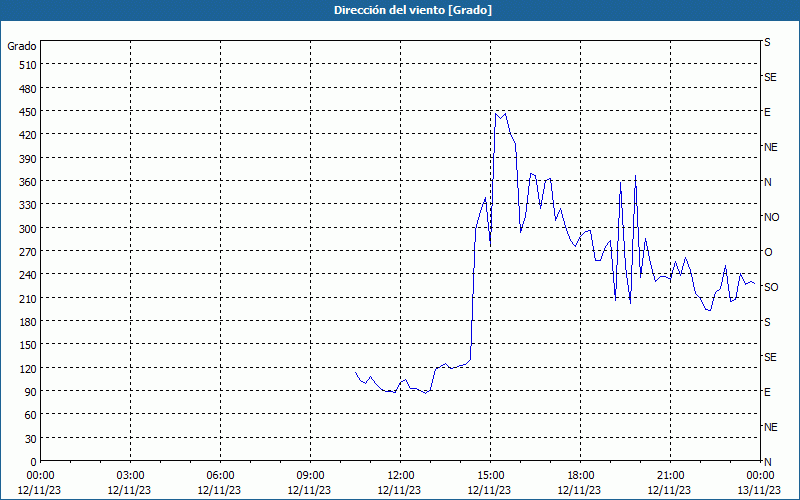
Task: Pick the 120 y-axis value
Action: point(28,368)
